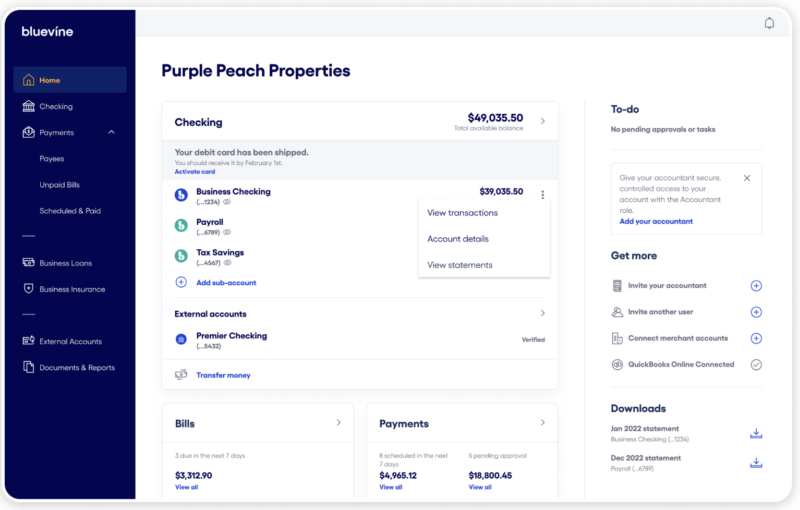The image size is (800, 510).
Task: Click the Activate card link
Action: [194, 172]
